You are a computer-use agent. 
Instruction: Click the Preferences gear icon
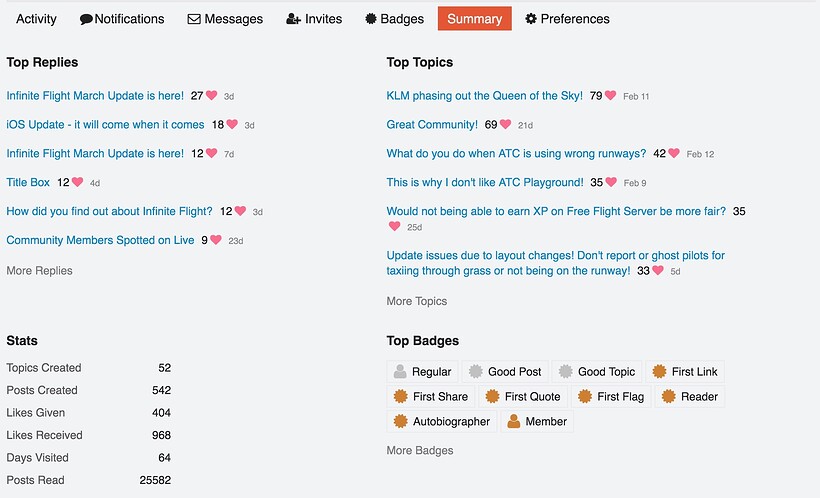[531, 19]
